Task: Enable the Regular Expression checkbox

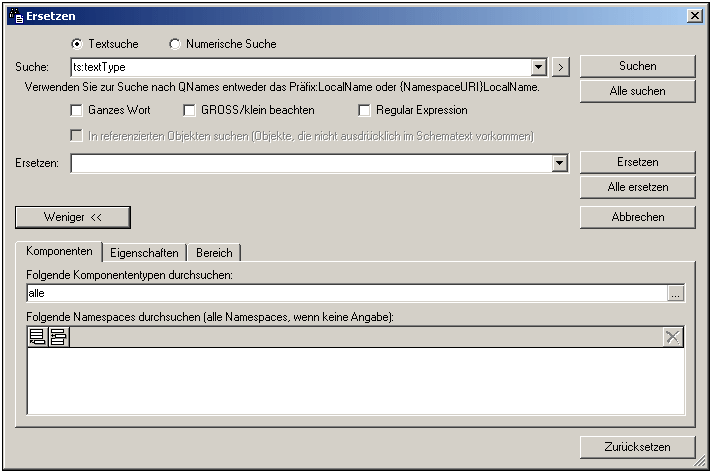Action: pos(364,110)
